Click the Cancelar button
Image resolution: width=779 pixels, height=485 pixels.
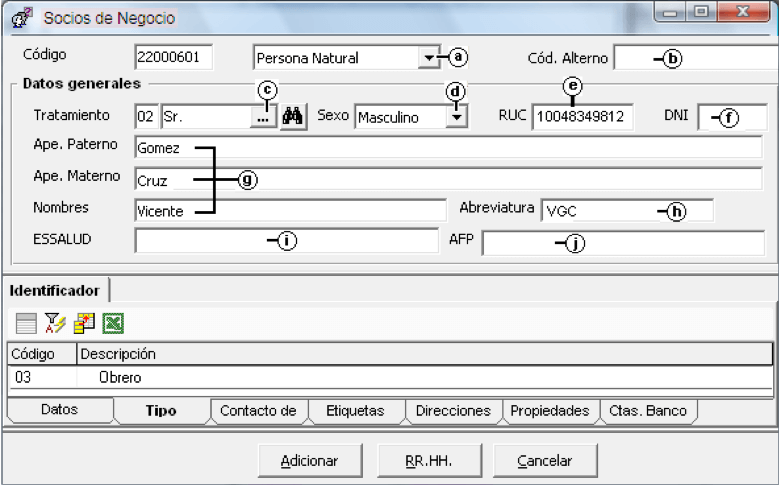[545, 461]
